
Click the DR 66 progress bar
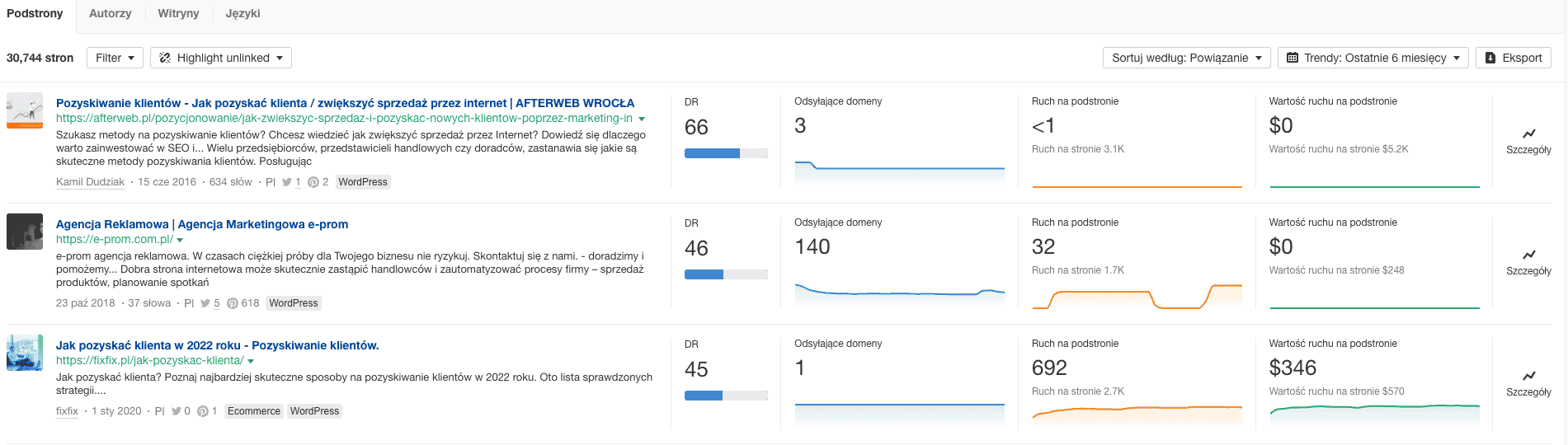point(726,153)
